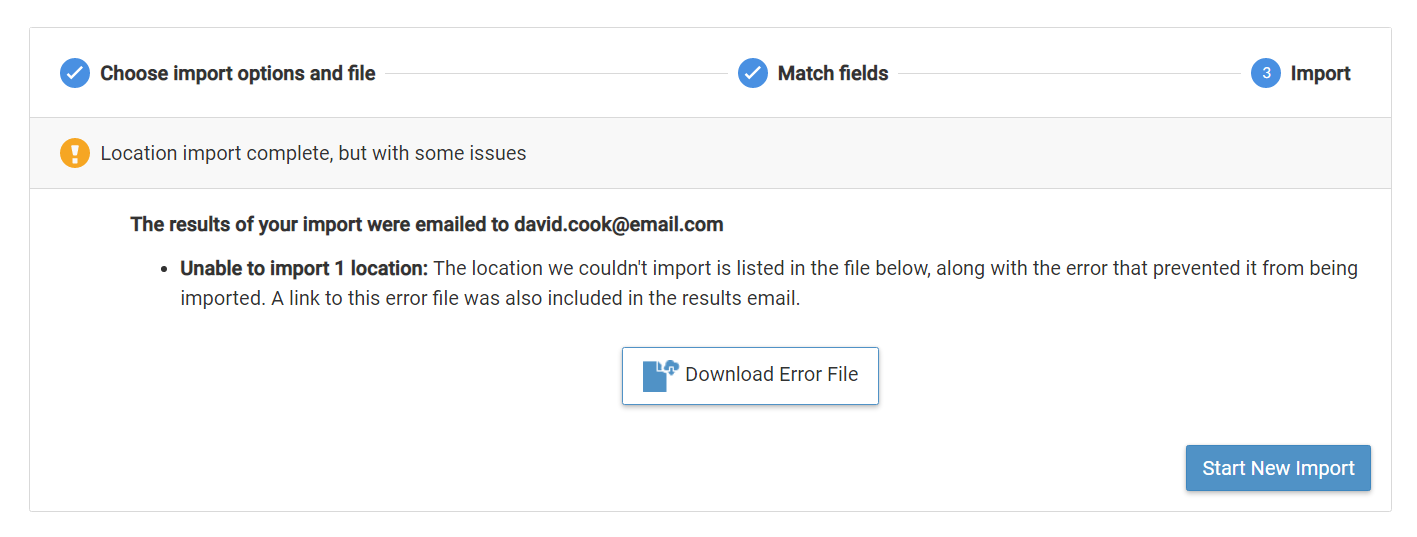Go back to Choose import options step
The width and height of the screenshot is (1417, 537).
pos(238,73)
